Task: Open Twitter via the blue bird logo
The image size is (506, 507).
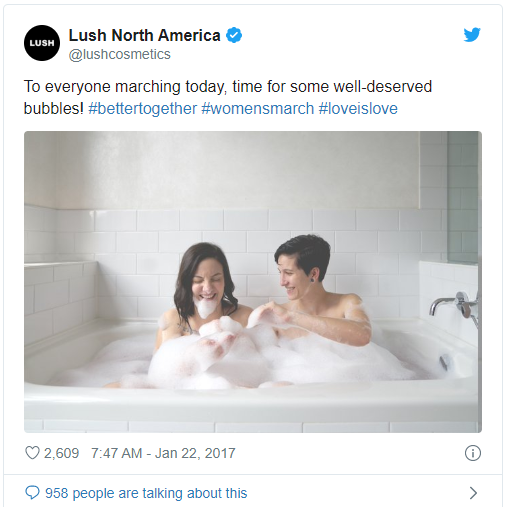Action: pyautogui.click(x=472, y=35)
